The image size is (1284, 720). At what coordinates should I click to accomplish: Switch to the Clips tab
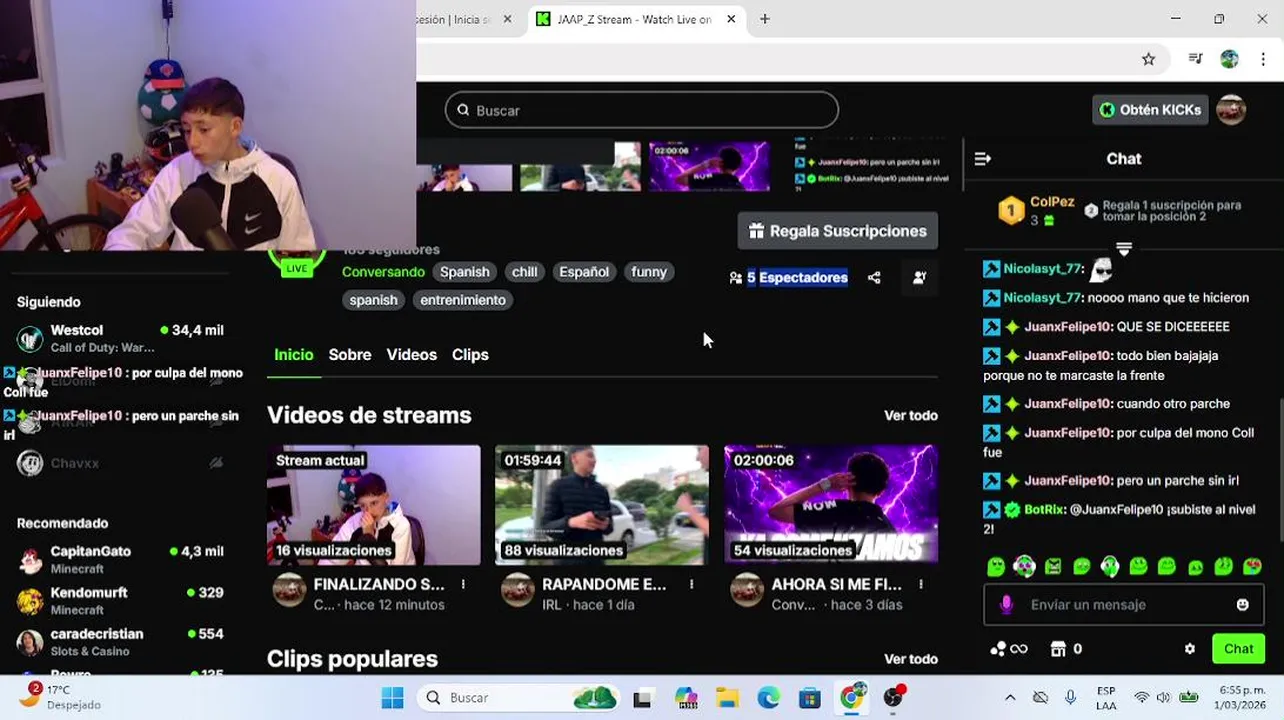(x=470, y=355)
